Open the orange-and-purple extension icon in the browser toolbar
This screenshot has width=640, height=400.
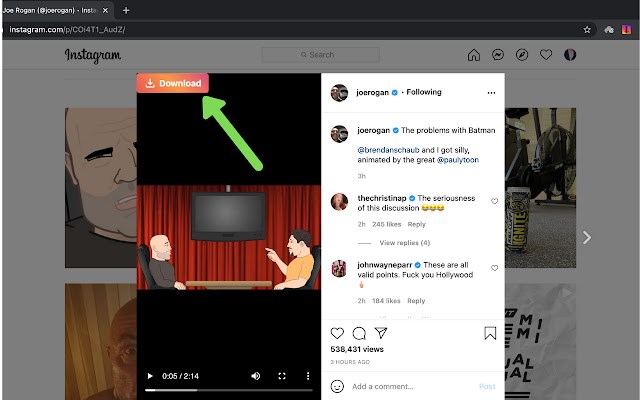click(x=626, y=29)
